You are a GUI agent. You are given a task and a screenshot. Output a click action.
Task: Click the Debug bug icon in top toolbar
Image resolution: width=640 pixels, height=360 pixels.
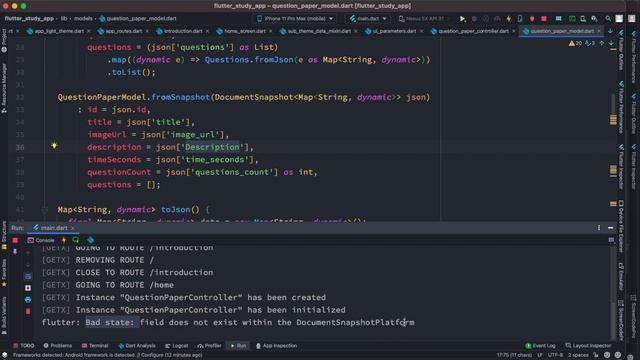[474, 19]
